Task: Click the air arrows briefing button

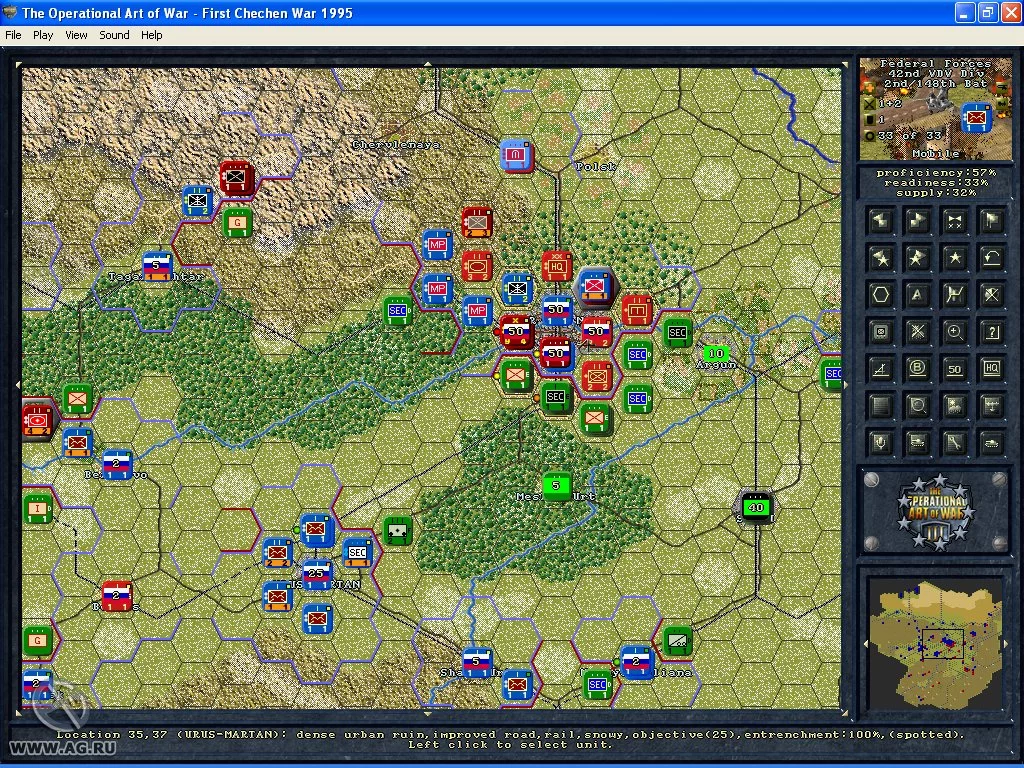Action: tap(991, 406)
